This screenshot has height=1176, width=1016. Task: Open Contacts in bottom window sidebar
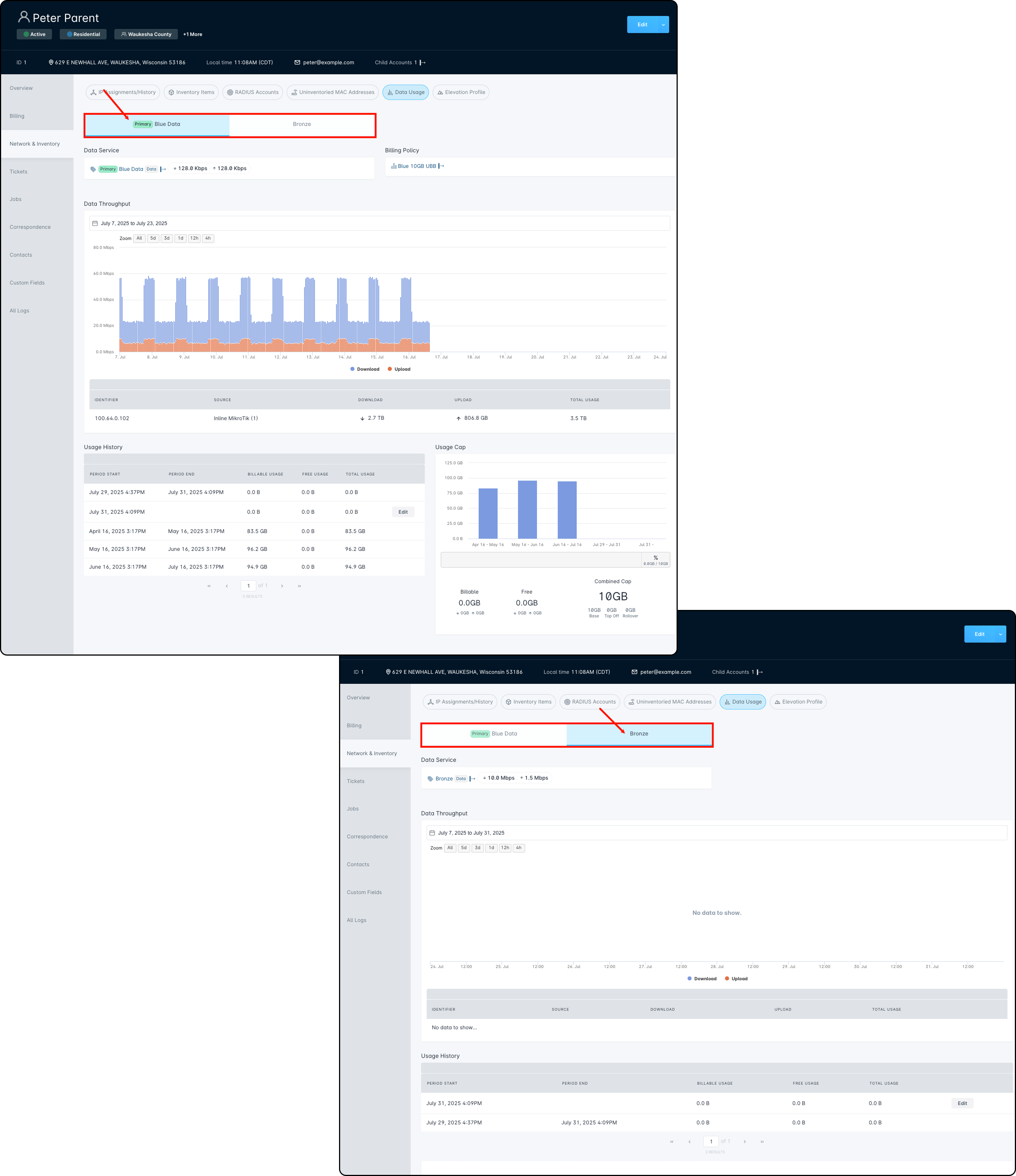(x=358, y=864)
